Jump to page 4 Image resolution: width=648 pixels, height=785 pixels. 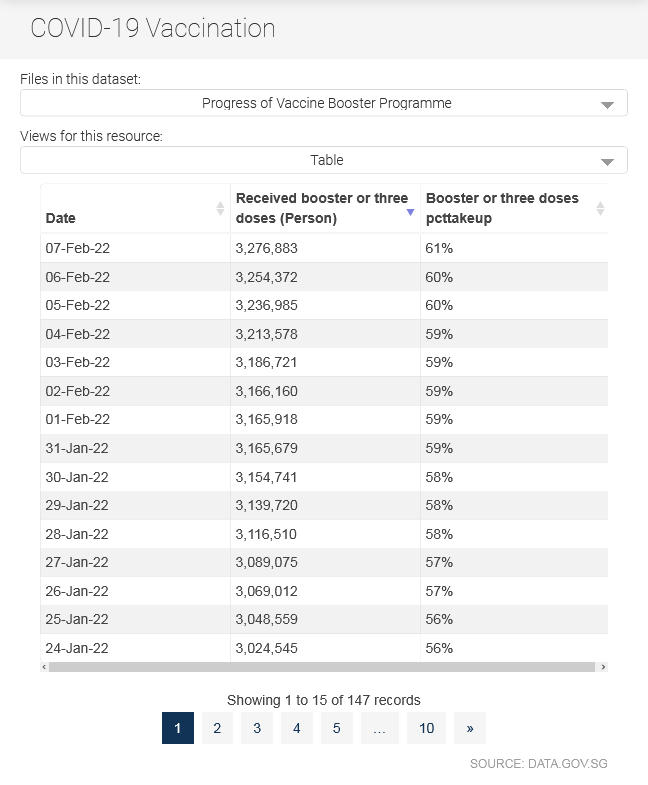point(297,728)
